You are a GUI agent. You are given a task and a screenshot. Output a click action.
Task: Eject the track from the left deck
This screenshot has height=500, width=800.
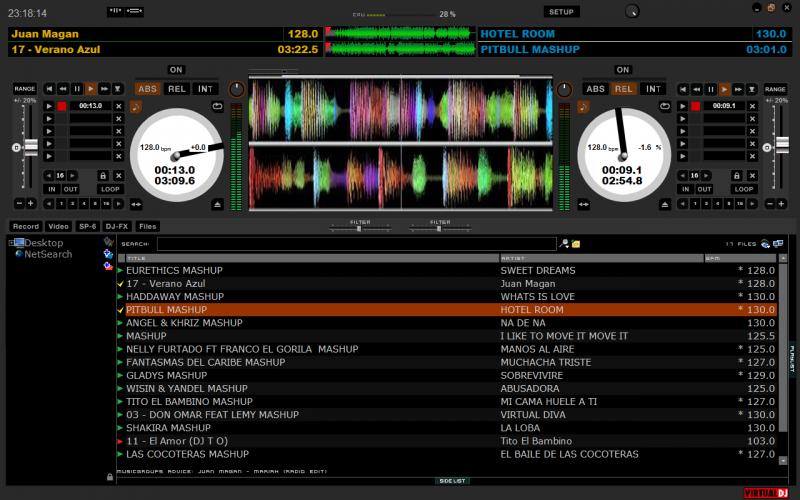coord(217,205)
